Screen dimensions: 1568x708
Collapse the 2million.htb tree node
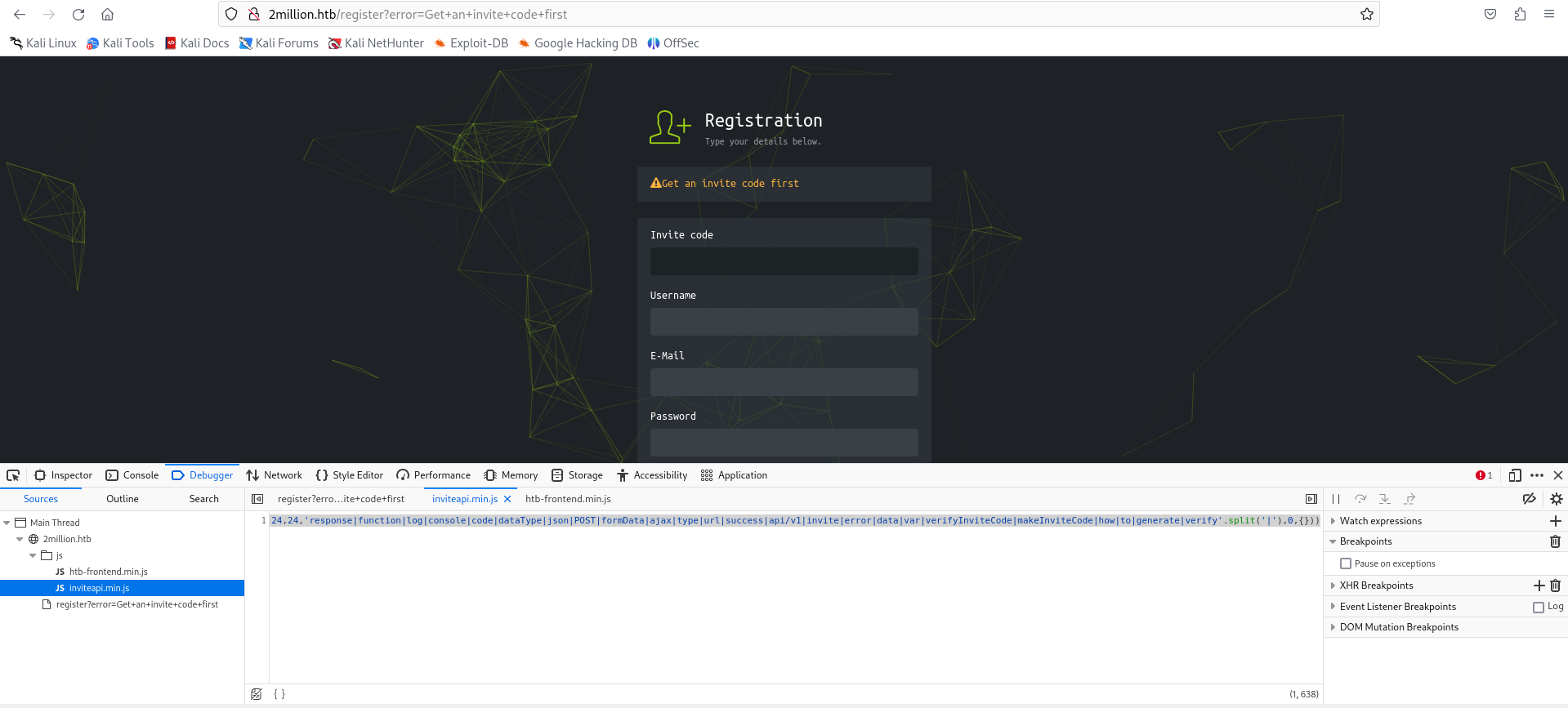20,539
